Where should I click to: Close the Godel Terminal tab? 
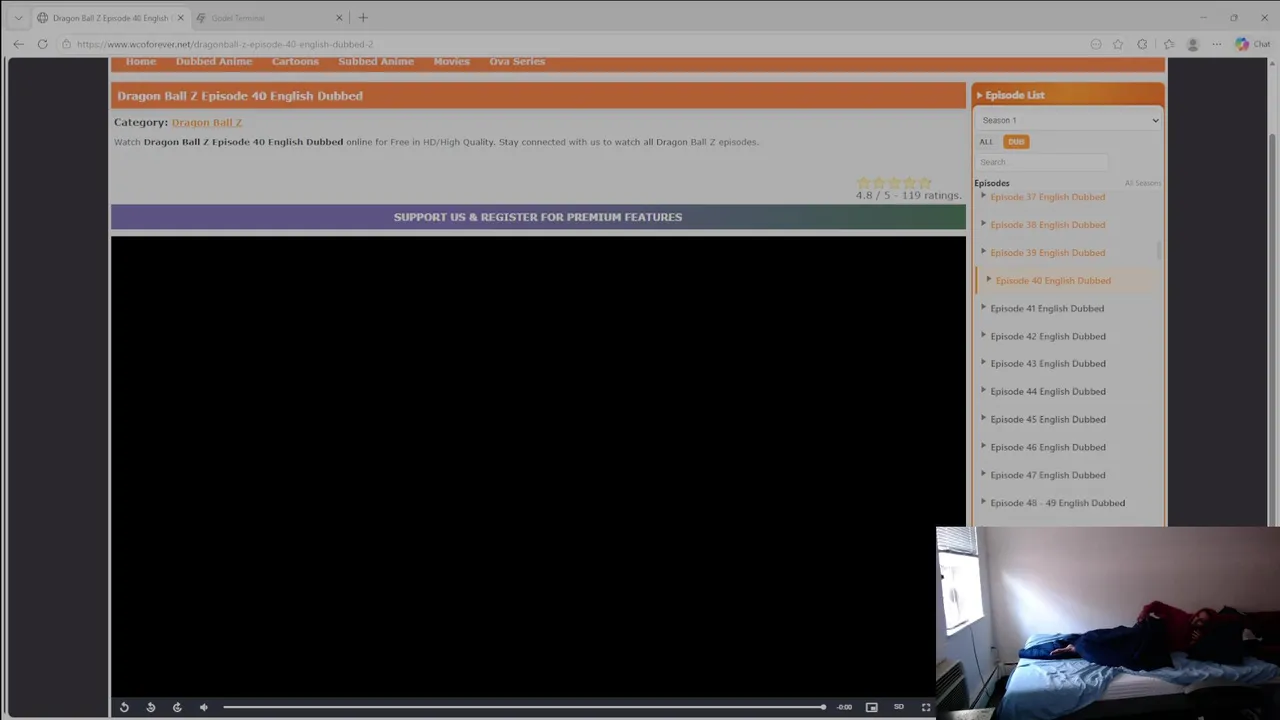(339, 18)
